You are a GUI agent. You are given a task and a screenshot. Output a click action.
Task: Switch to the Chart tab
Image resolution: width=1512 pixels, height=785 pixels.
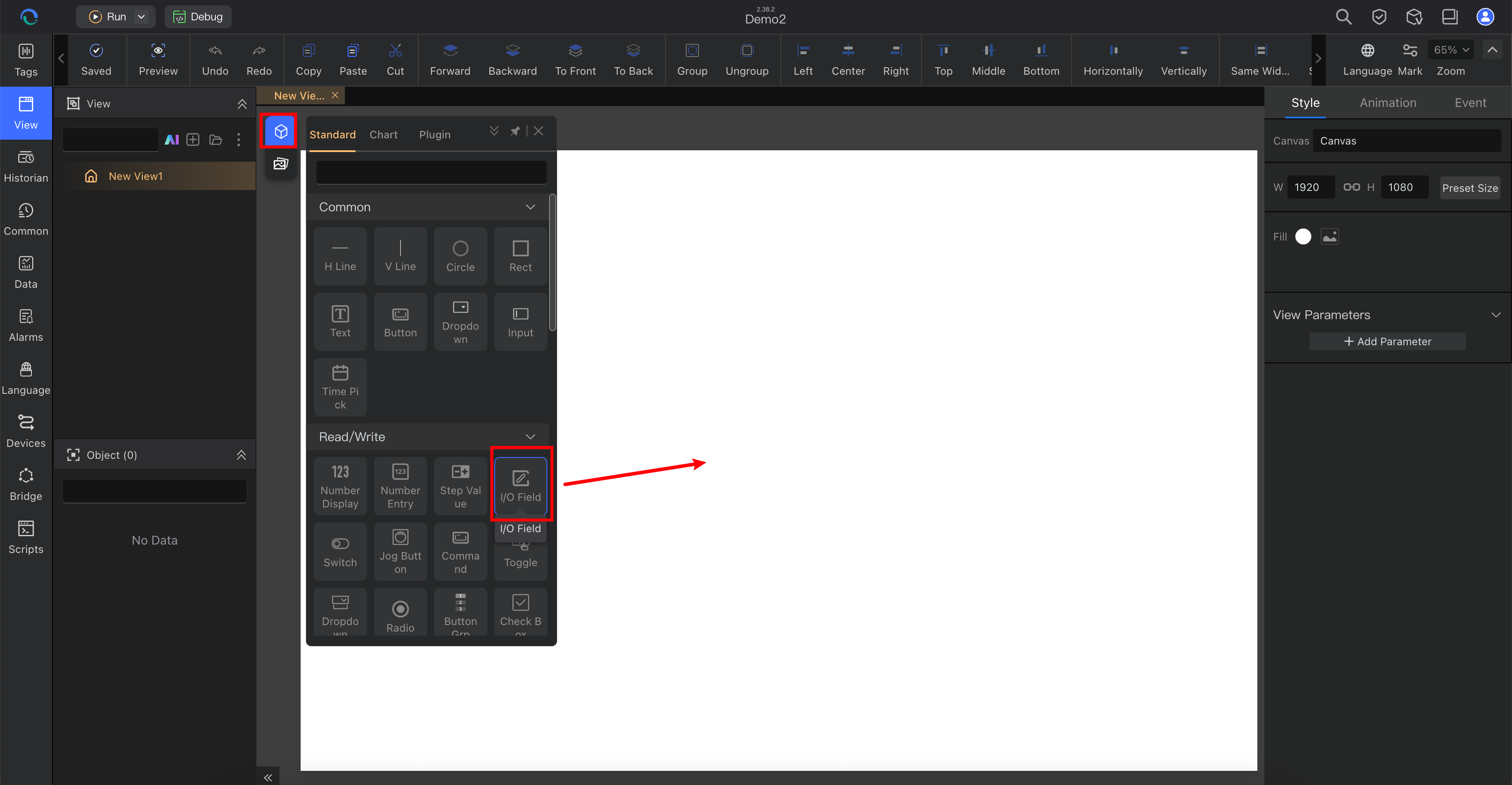pos(383,134)
